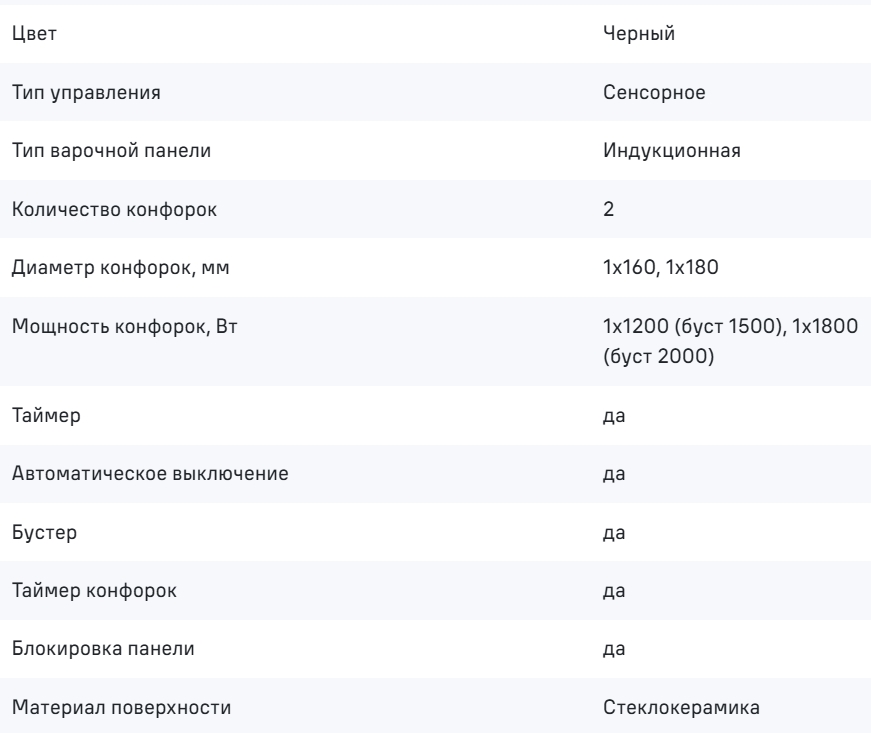Viewport: 871px width, 733px height.
Task: Click the 'Количество конфорок' label
Action: click(114, 209)
